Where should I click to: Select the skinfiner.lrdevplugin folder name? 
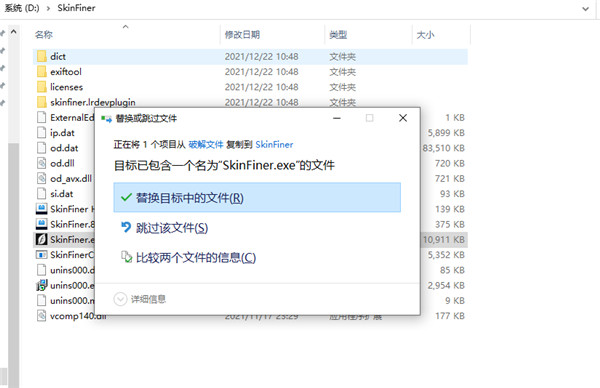pos(93,102)
